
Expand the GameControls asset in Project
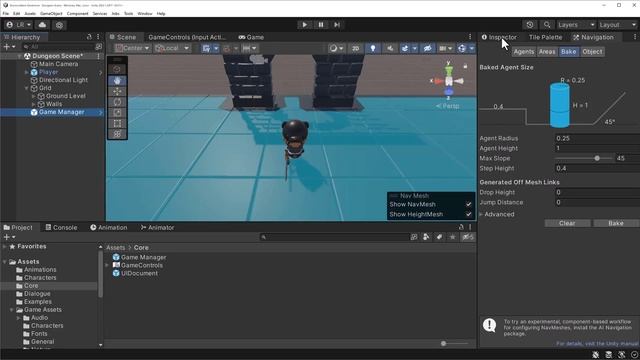click(x=107, y=265)
